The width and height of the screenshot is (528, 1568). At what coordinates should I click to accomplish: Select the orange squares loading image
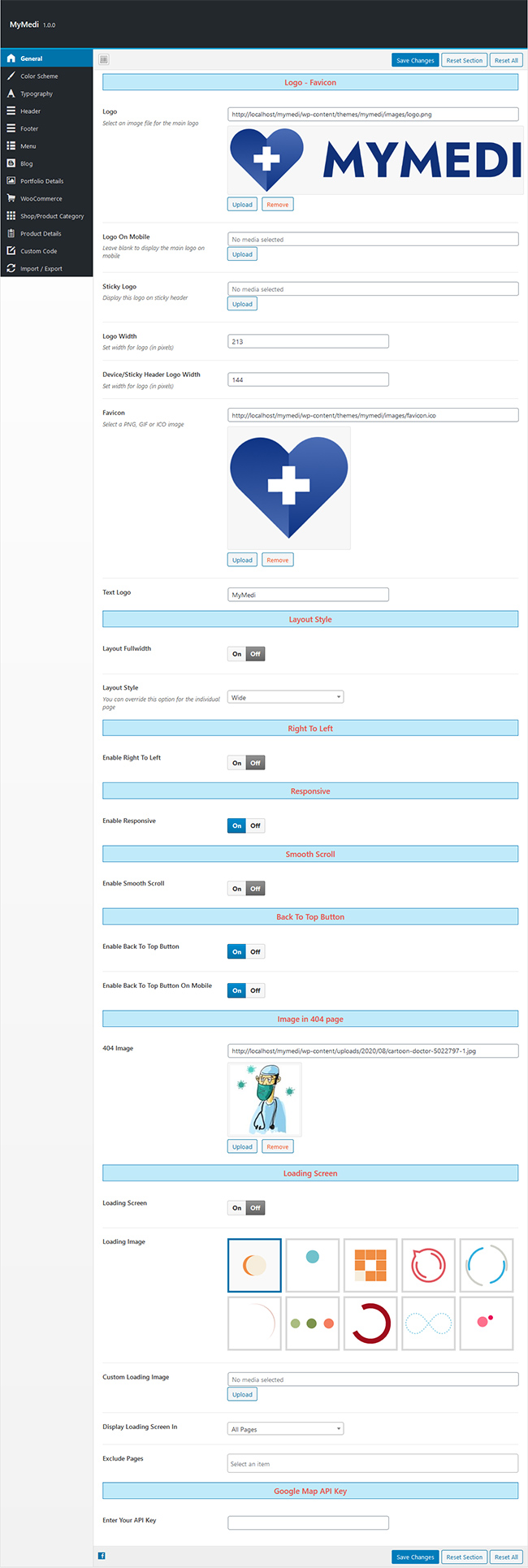370,1265
